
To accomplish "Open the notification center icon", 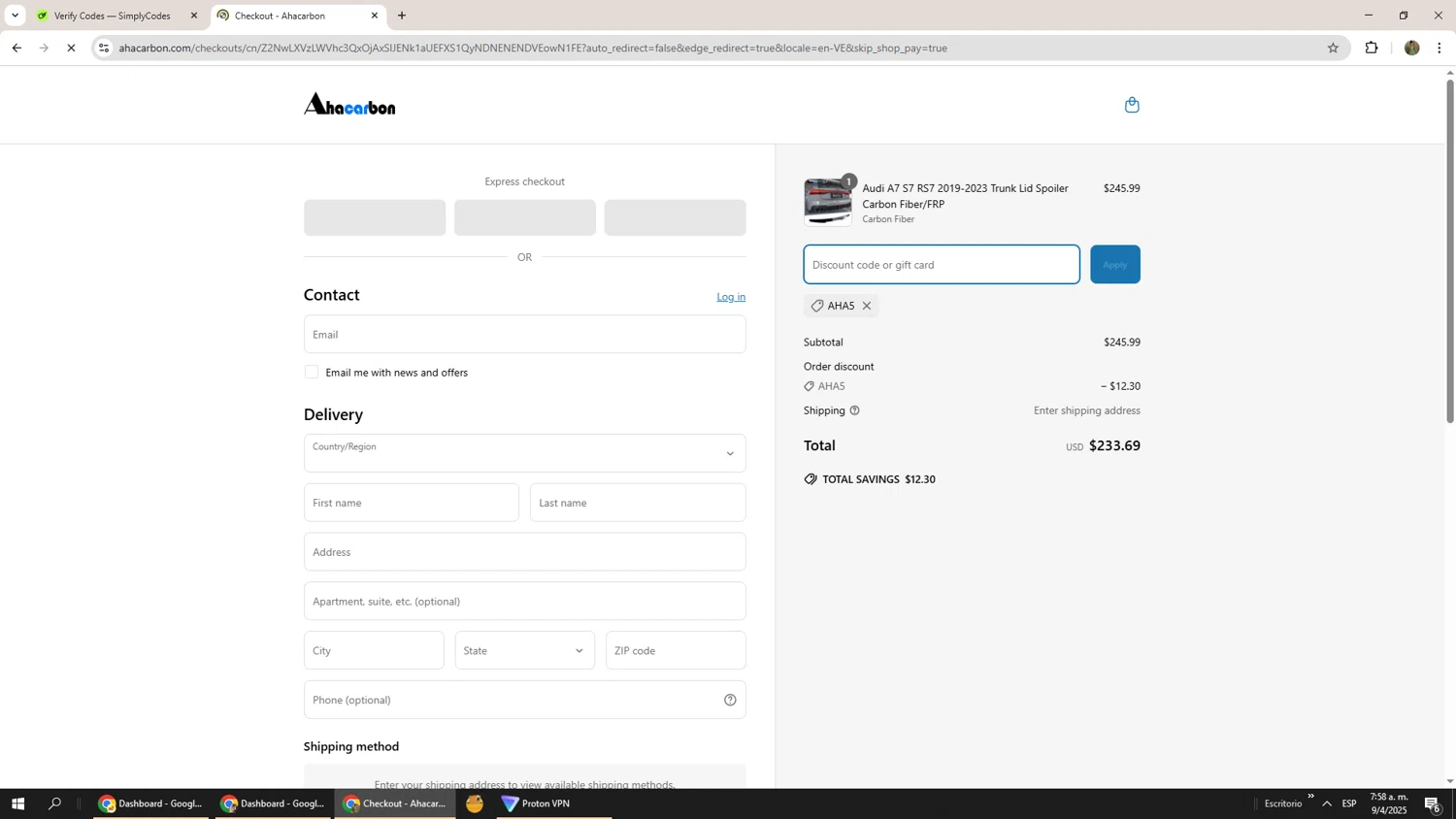I will tap(1433, 803).
